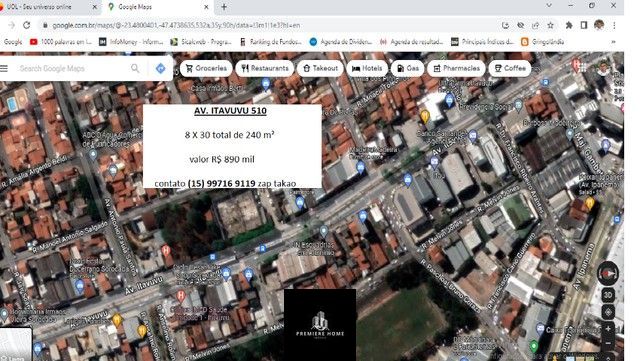Filter map by Hotels

point(367,68)
